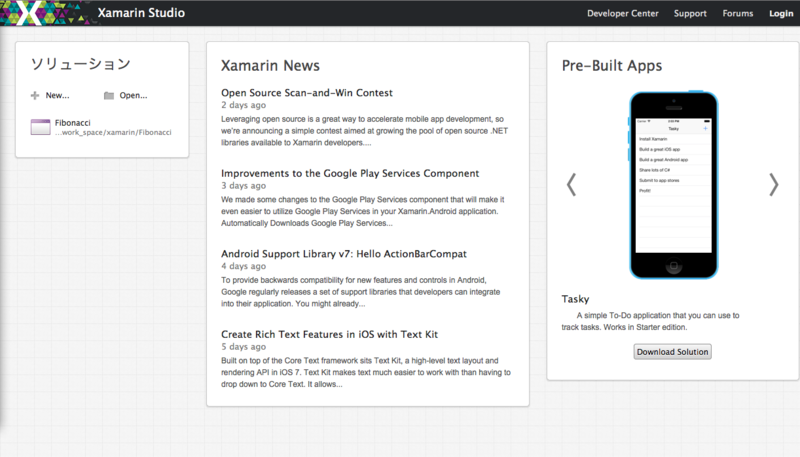Click the Fibonacci solution path text
The image size is (800, 457).
tap(113, 132)
